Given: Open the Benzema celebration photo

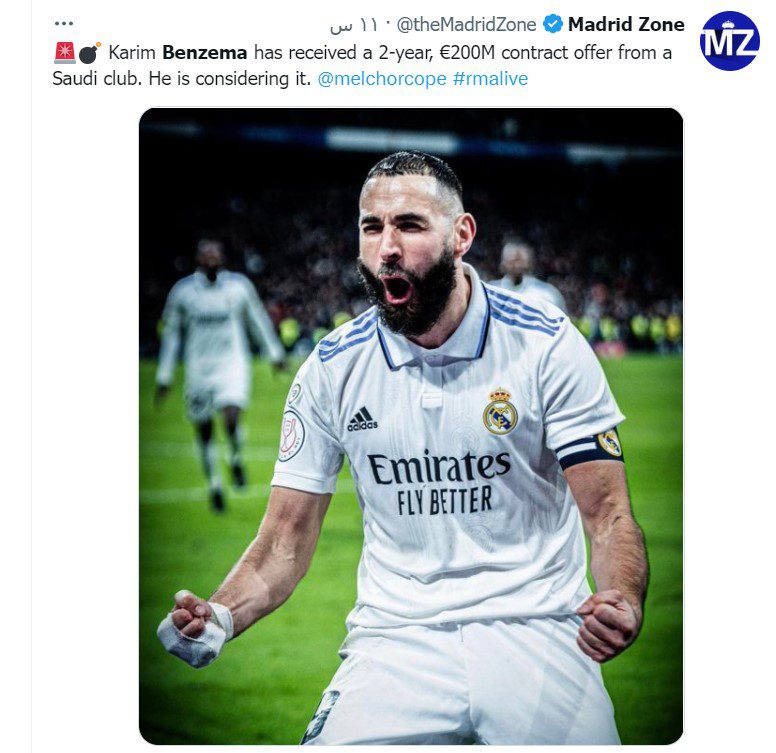Looking at the screenshot, I should pyautogui.click(x=411, y=426).
